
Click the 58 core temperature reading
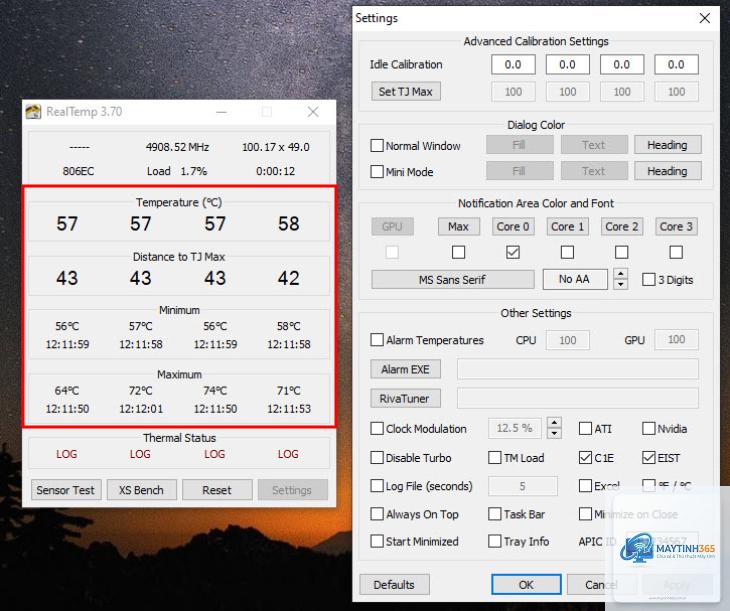pos(289,224)
